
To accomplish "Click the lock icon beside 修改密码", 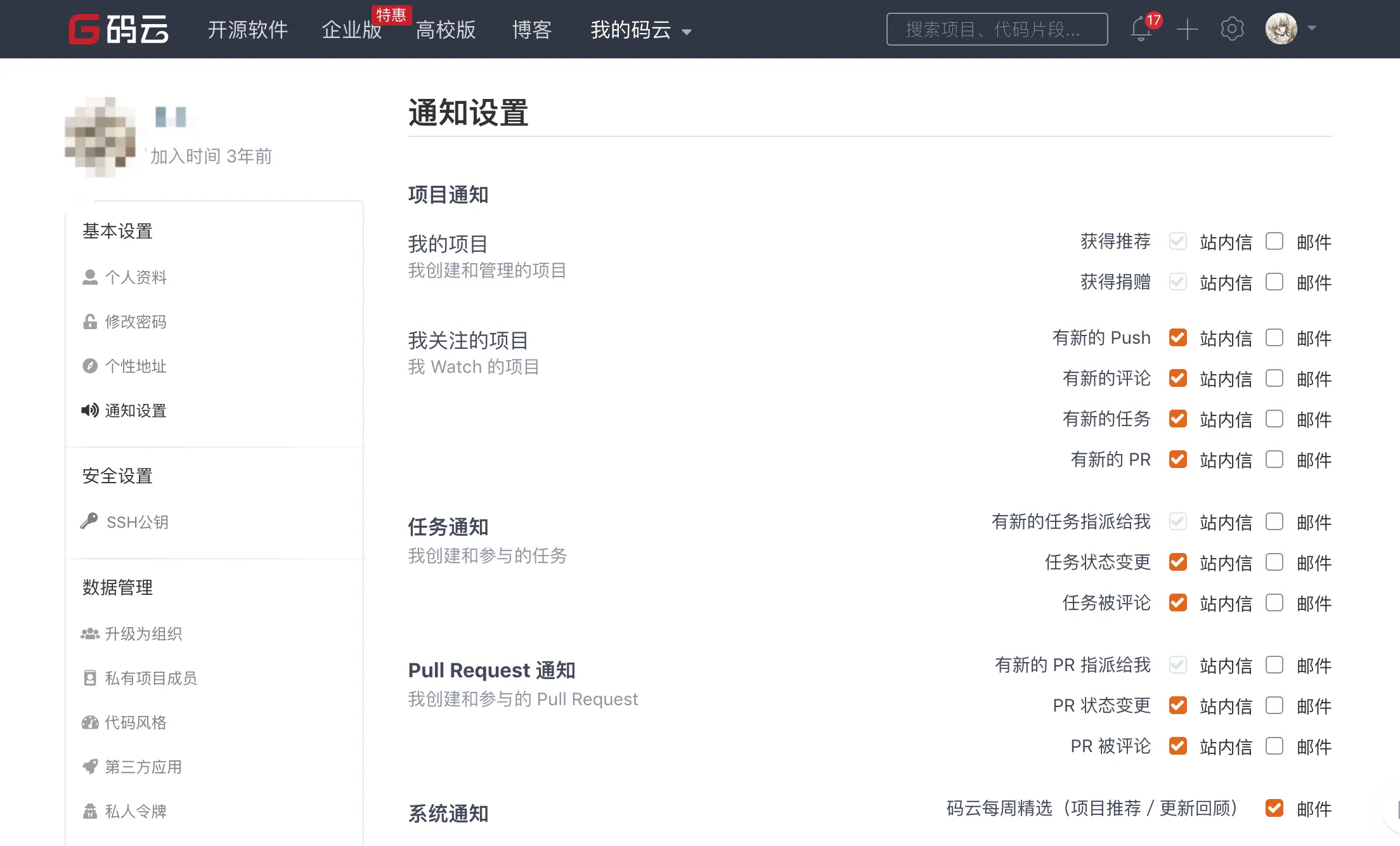I will tap(90, 322).
